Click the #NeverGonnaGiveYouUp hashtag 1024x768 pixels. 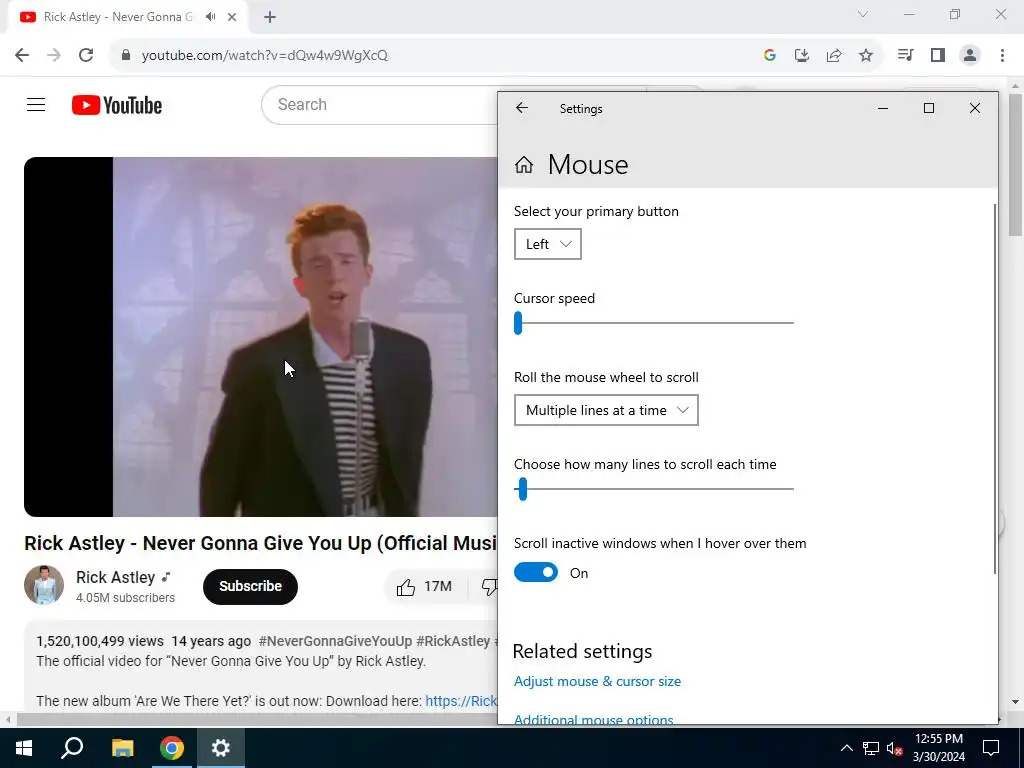[335, 641]
